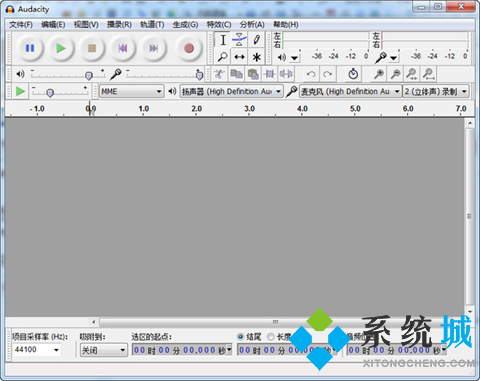Open the 编辑(E) menu
480x381 pixels.
(x=53, y=25)
